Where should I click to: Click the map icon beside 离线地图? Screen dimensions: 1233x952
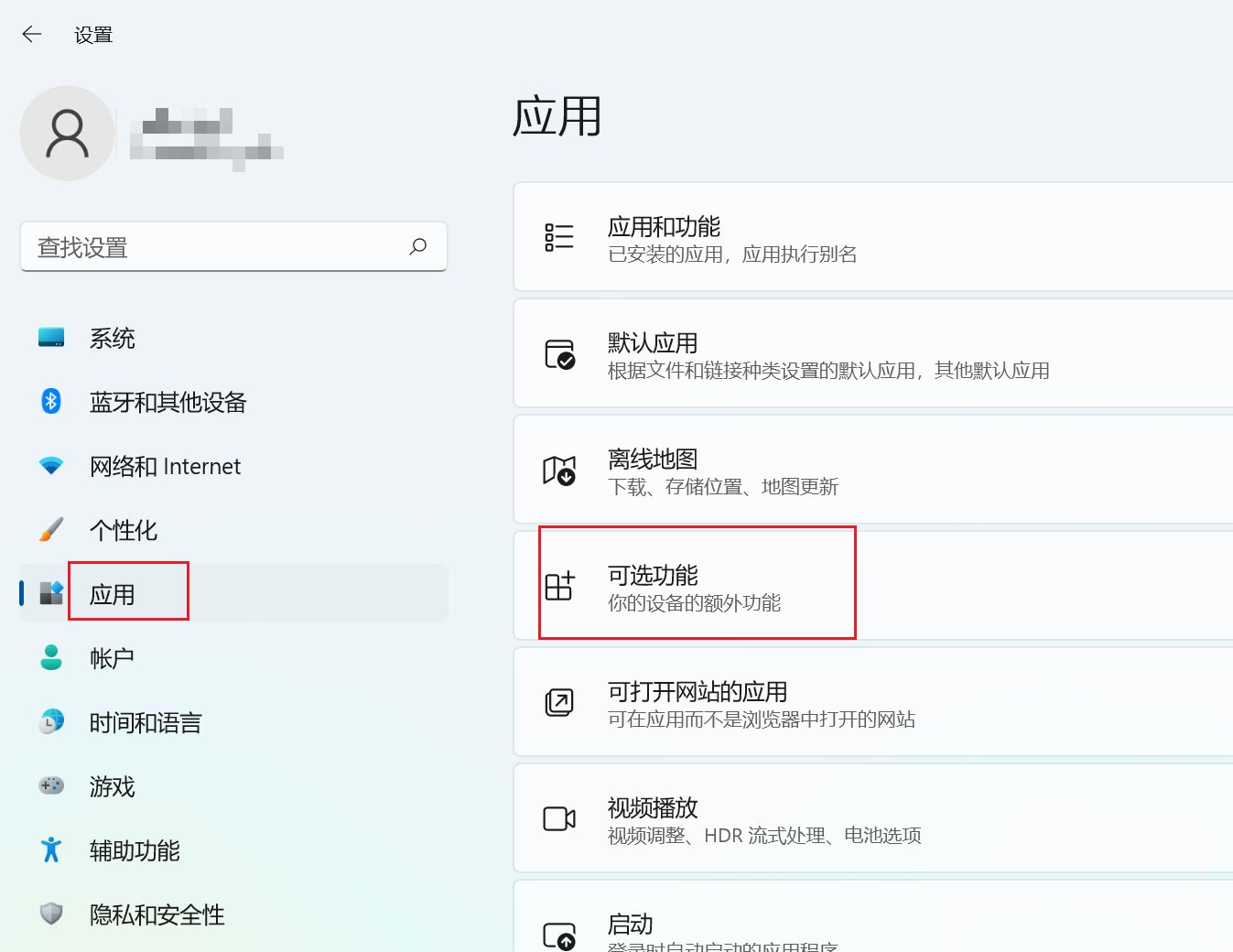(x=560, y=470)
